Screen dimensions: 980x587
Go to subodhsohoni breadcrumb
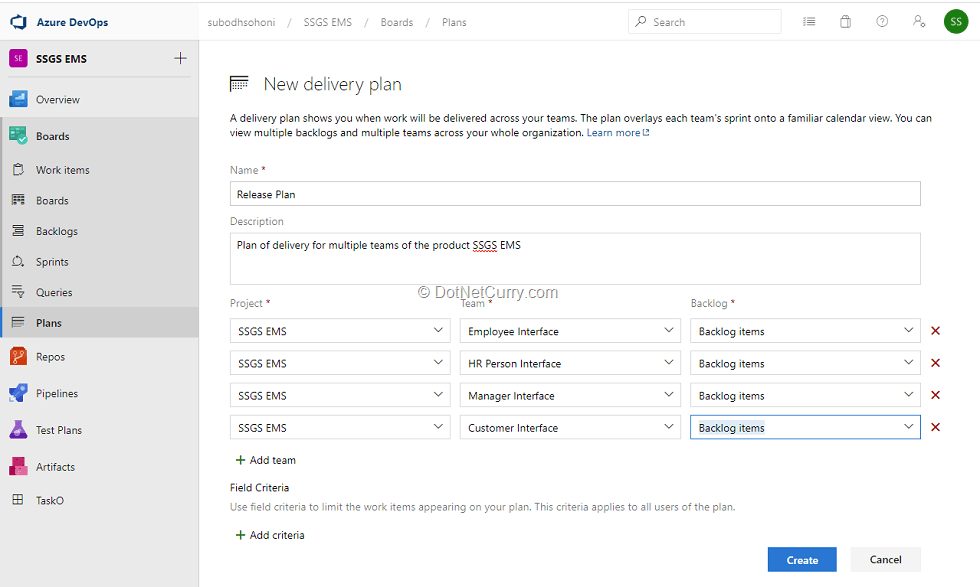coord(241,23)
